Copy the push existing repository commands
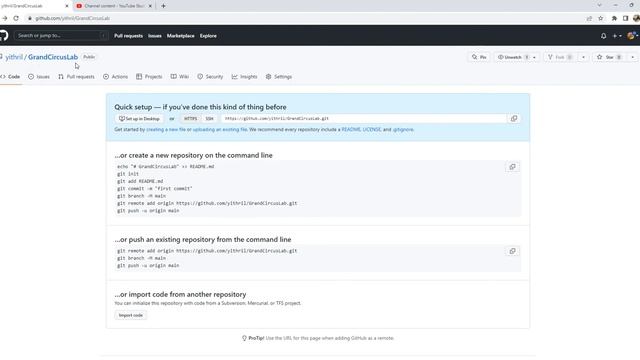 [x=512, y=251]
